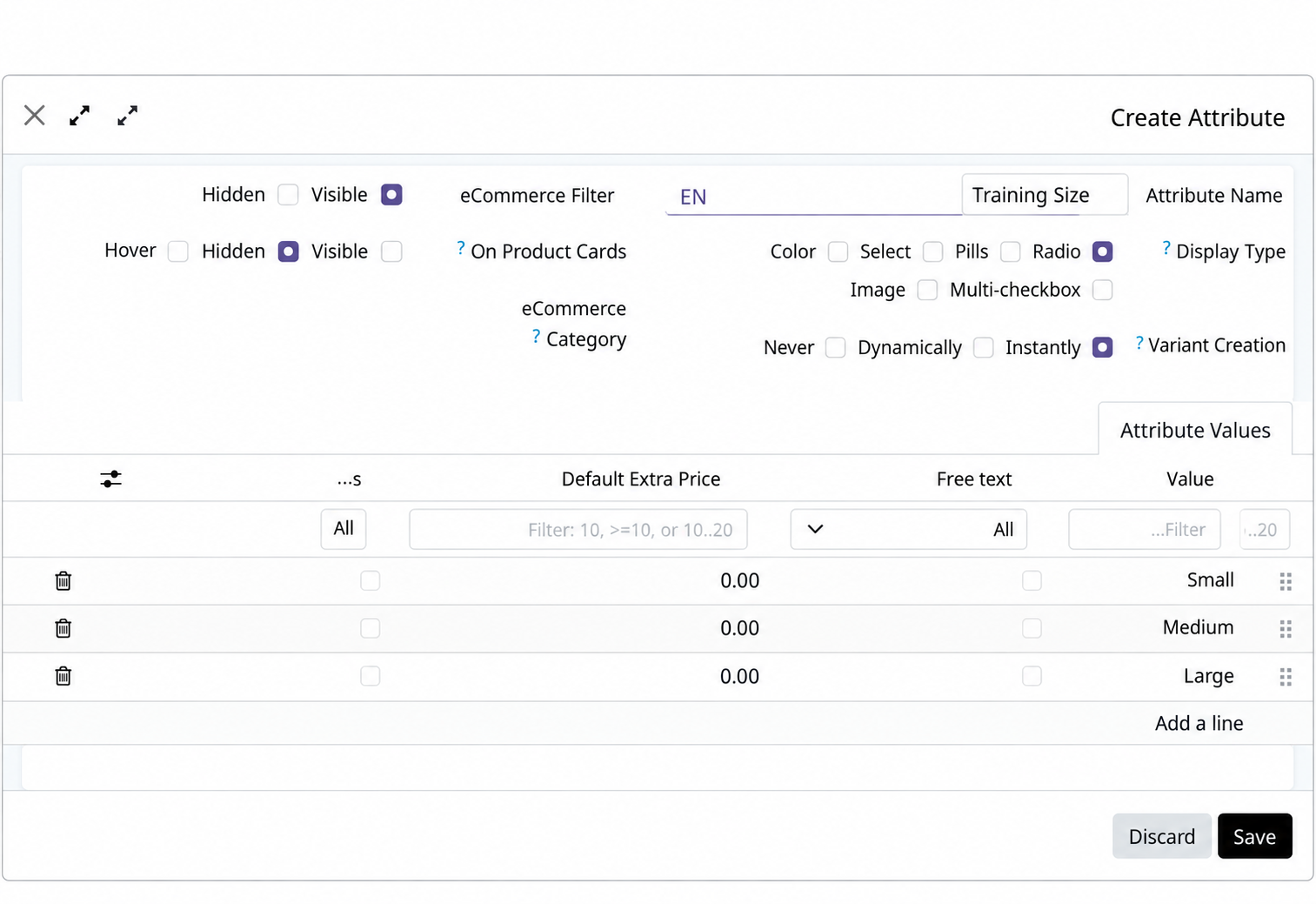
Task: Click Discard button
Action: (1161, 836)
